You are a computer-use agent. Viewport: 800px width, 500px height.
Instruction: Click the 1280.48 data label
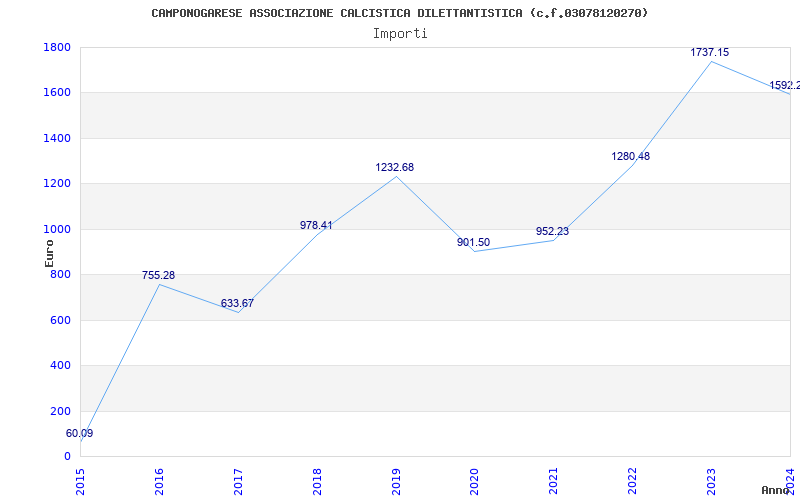click(631, 157)
